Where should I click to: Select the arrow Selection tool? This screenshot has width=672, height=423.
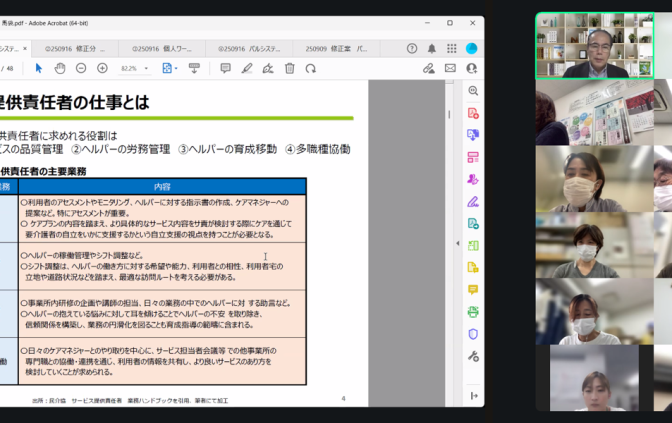pos(39,68)
